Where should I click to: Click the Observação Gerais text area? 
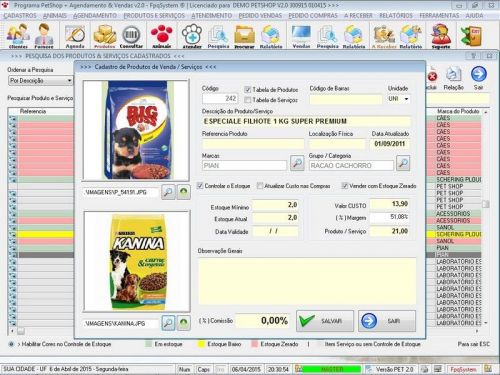coord(307,281)
